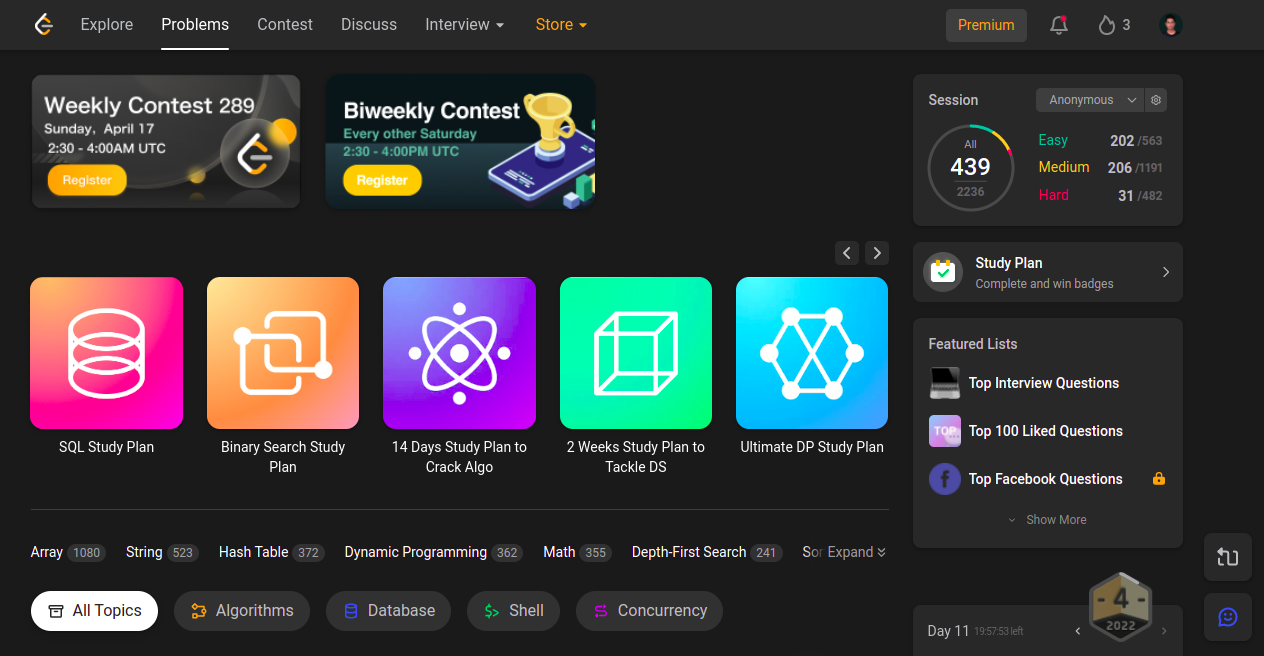1264x656 pixels.
Task: Open the Store dropdown menu
Action: coord(561,24)
